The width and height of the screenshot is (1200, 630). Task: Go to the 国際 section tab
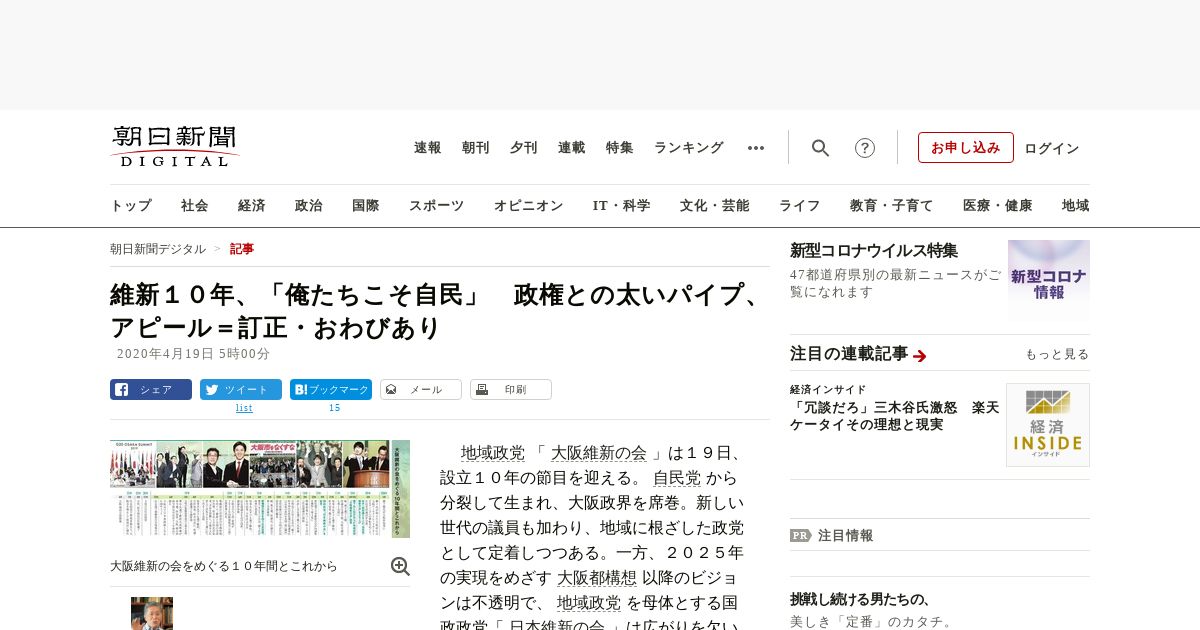[x=366, y=206]
